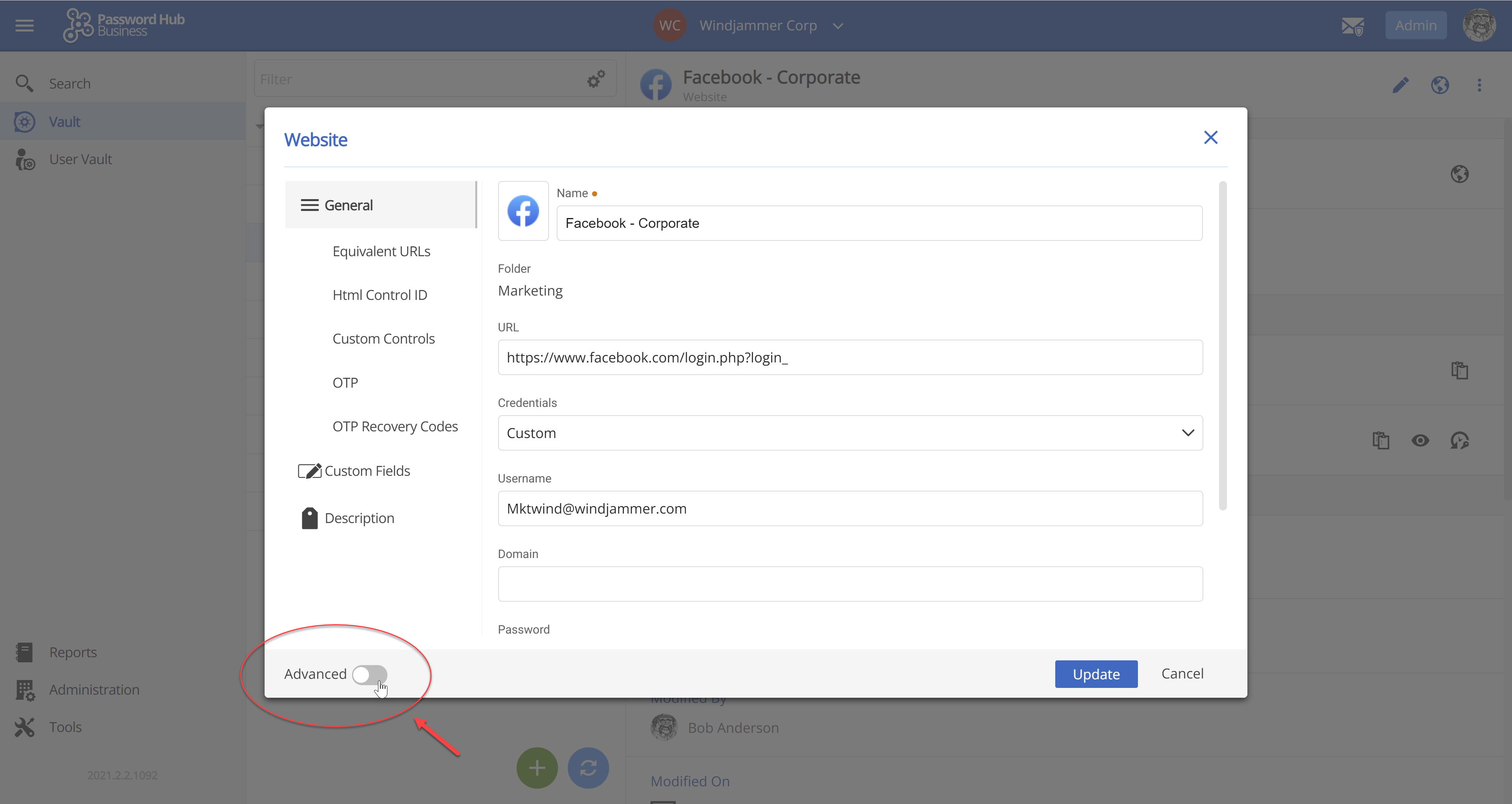The width and height of the screenshot is (1512, 804).
Task: Click the hamburger menu icon in header
Action: 24,25
